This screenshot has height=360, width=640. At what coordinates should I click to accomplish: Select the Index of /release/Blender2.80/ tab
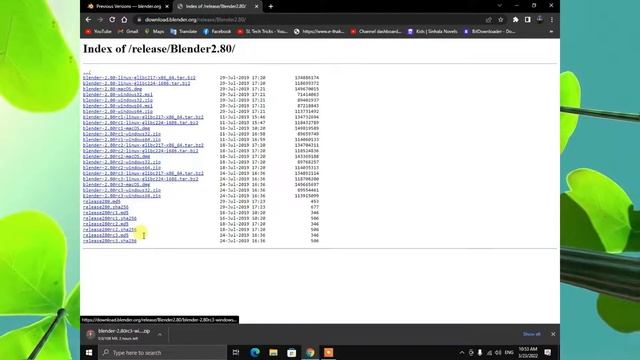click(x=218, y=7)
